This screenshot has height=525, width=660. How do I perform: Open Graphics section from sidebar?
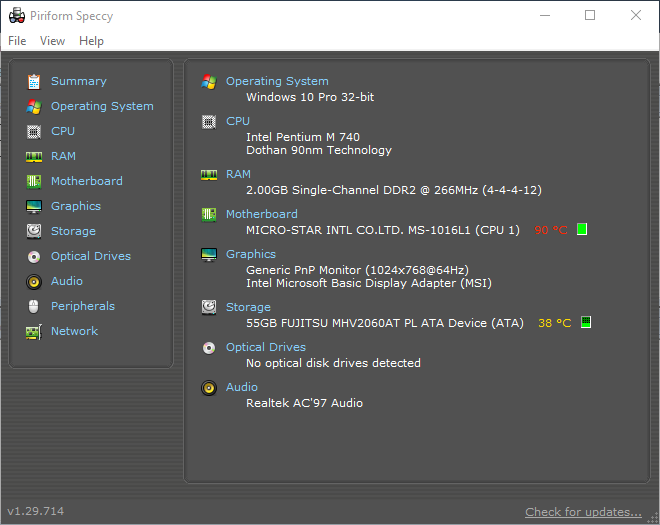(x=76, y=206)
